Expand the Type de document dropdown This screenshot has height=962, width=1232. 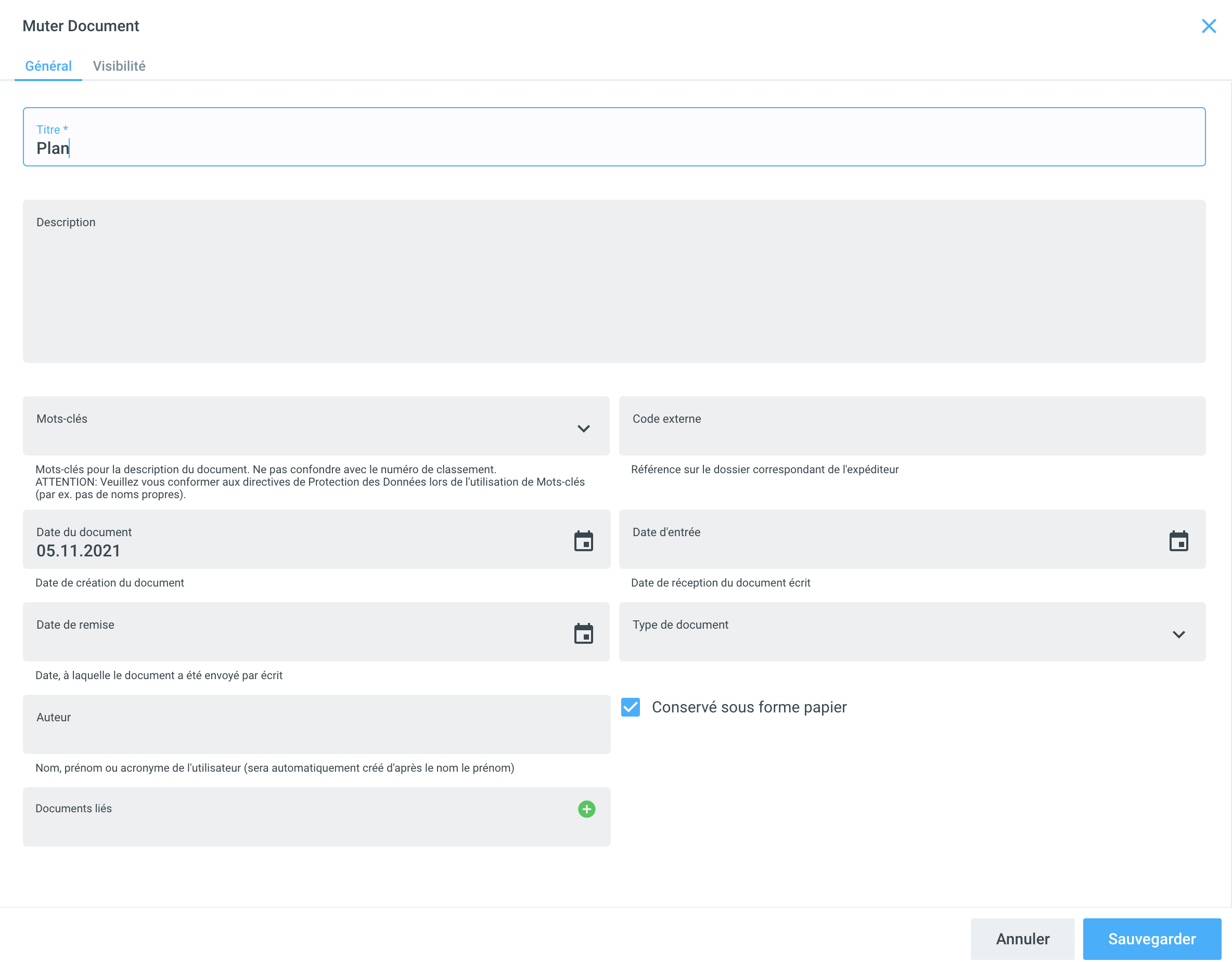tap(1178, 634)
